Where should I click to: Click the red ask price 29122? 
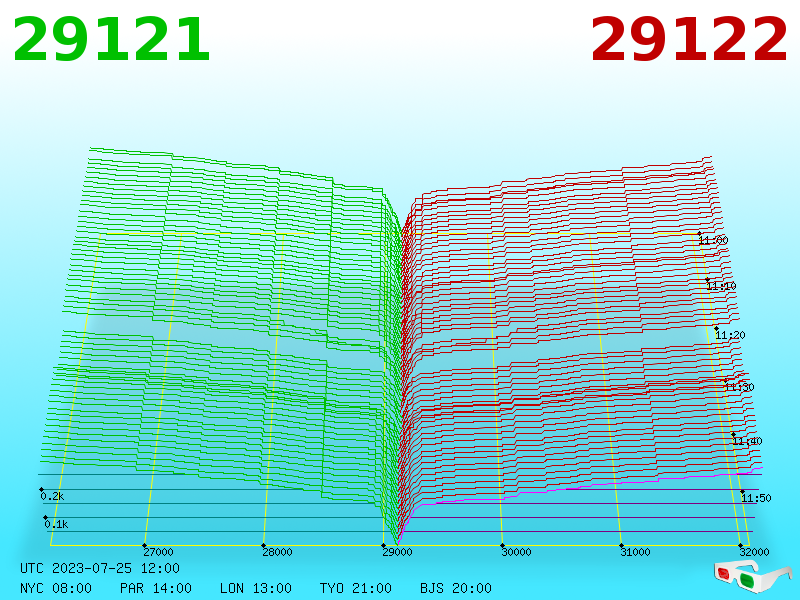(x=689, y=40)
